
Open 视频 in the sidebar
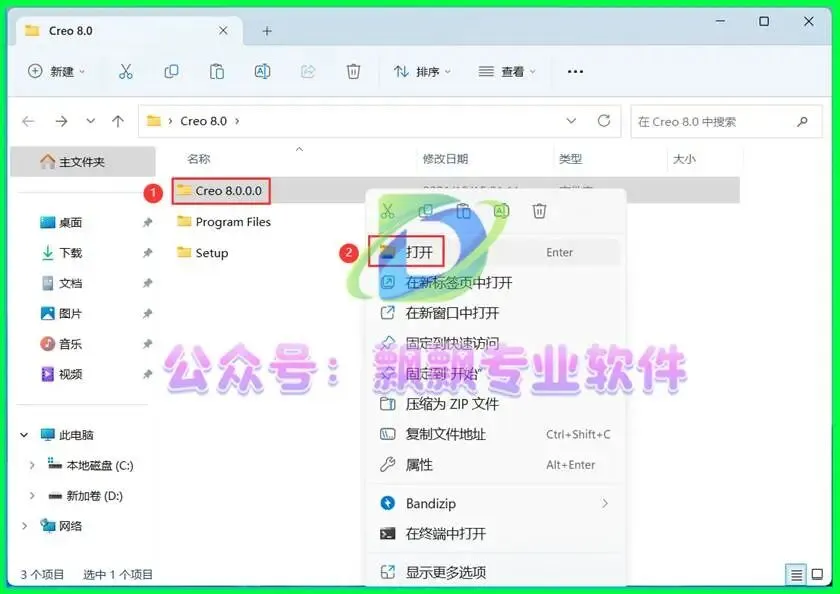click(70, 374)
